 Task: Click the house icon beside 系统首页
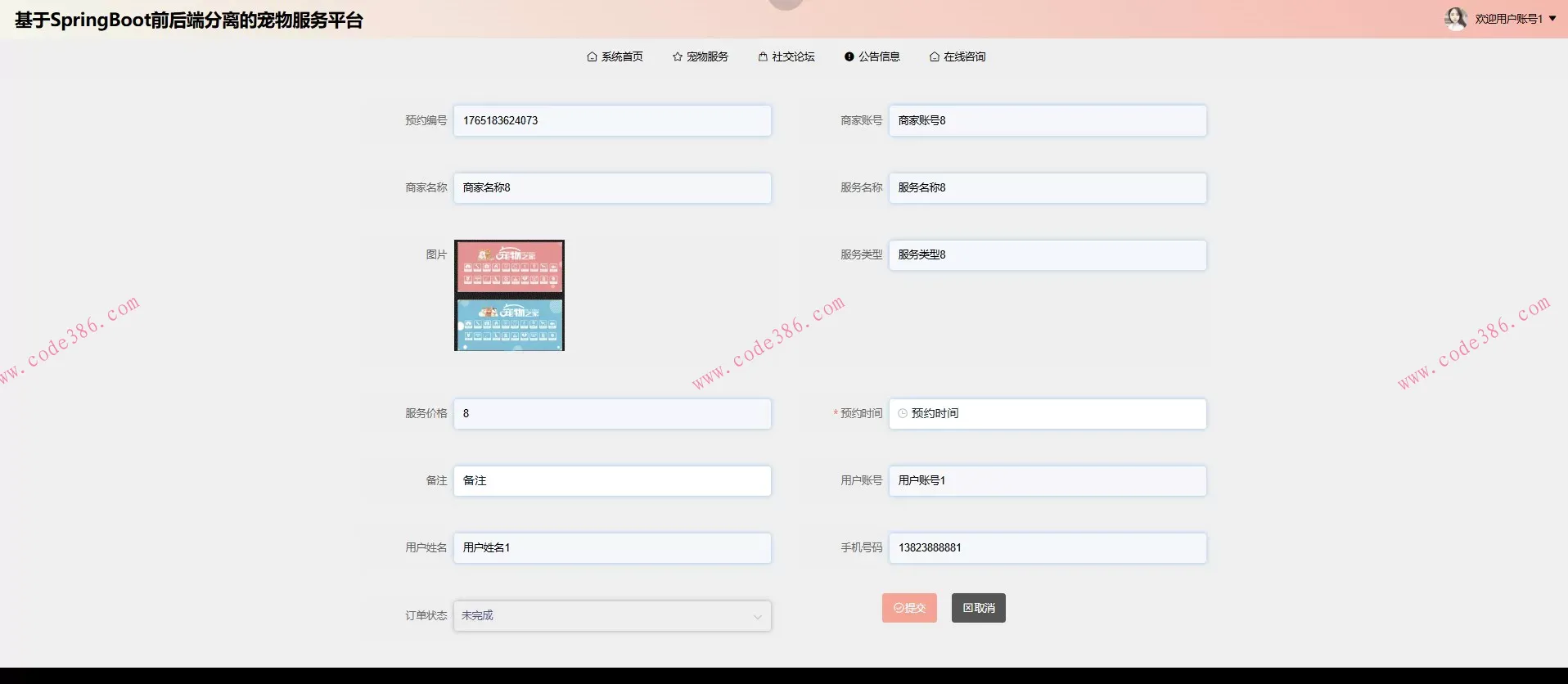click(592, 57)
